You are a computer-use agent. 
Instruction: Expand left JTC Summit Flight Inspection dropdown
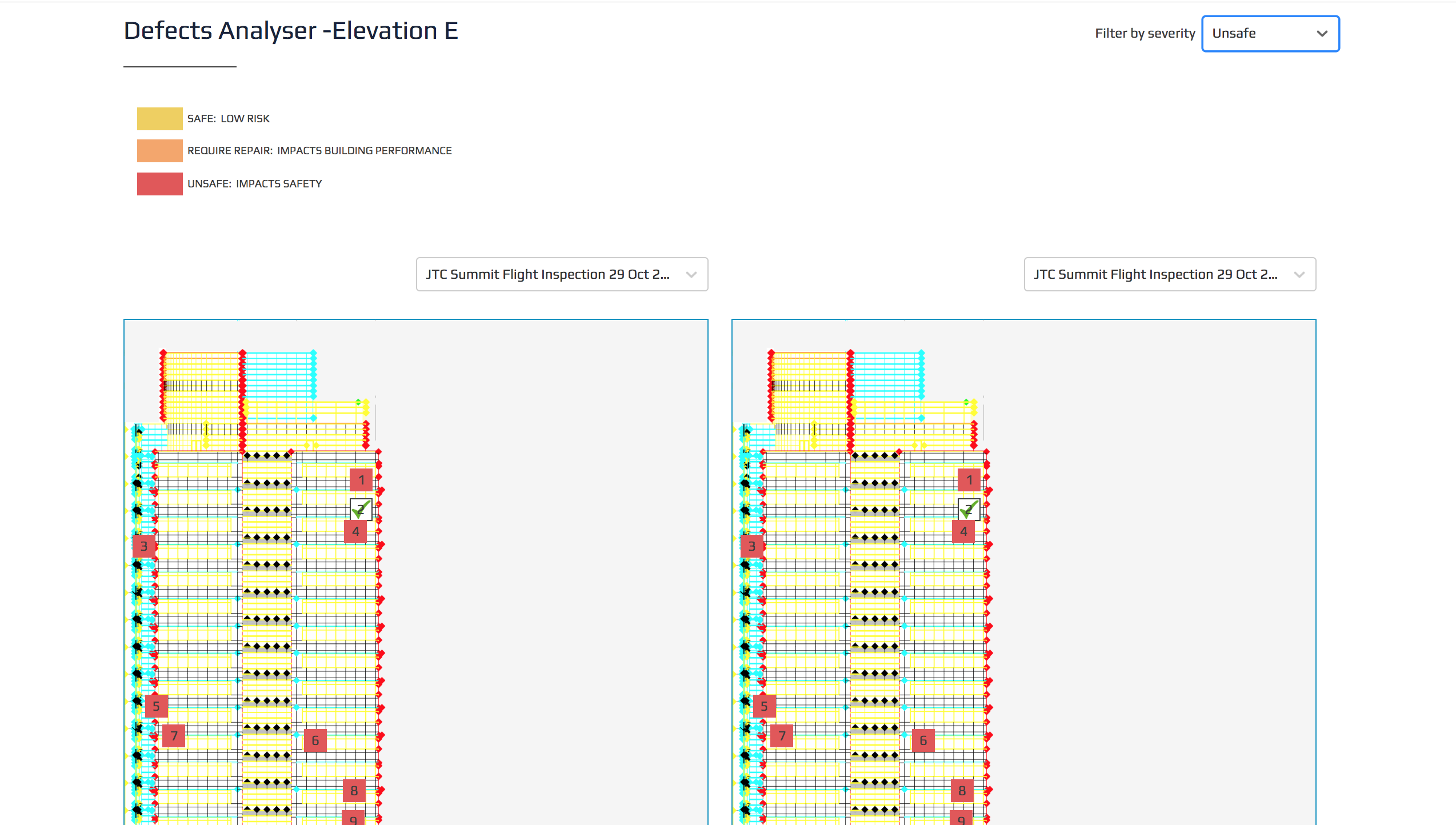562,274
